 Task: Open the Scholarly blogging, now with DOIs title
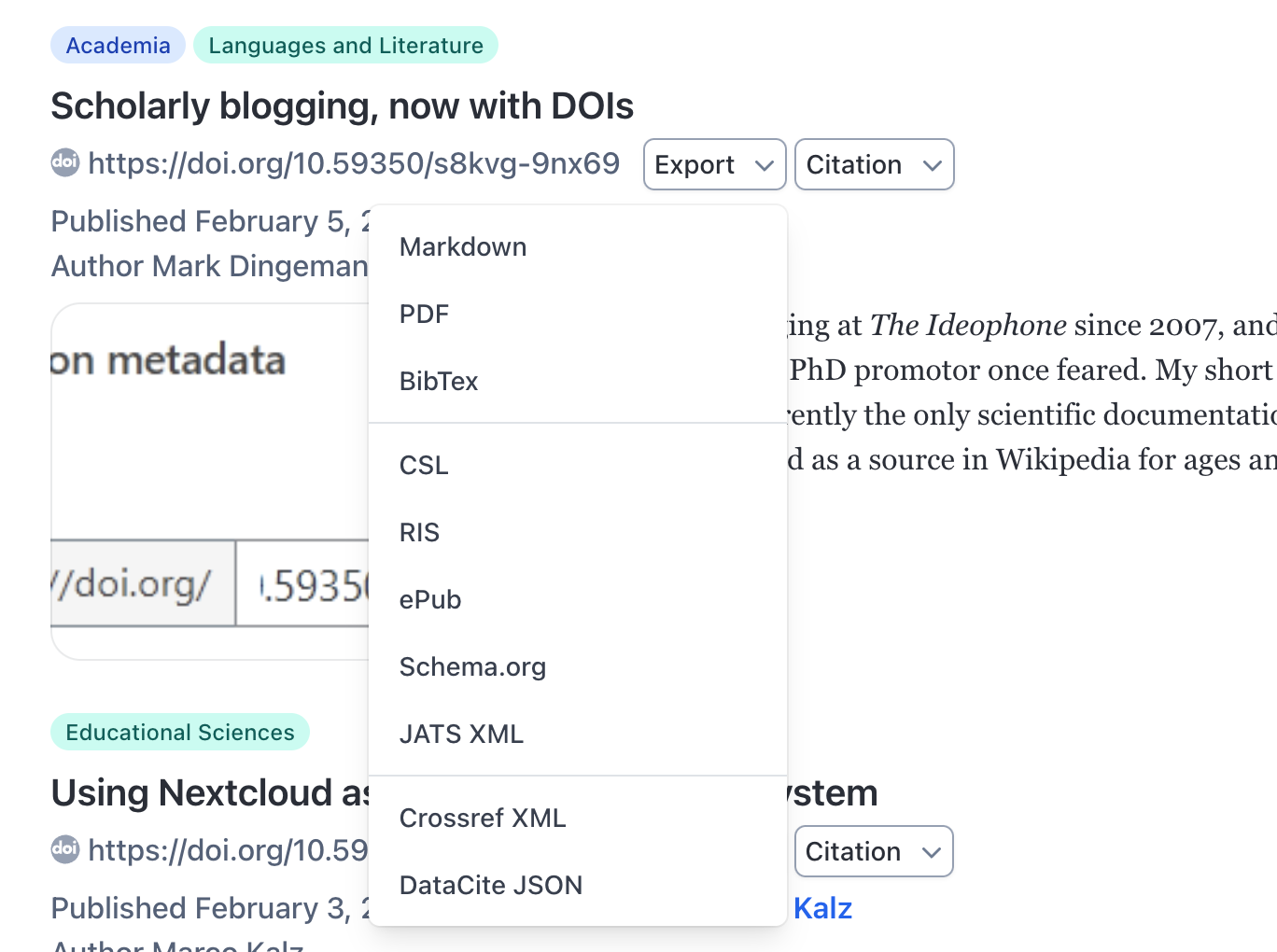pos(343,106)
